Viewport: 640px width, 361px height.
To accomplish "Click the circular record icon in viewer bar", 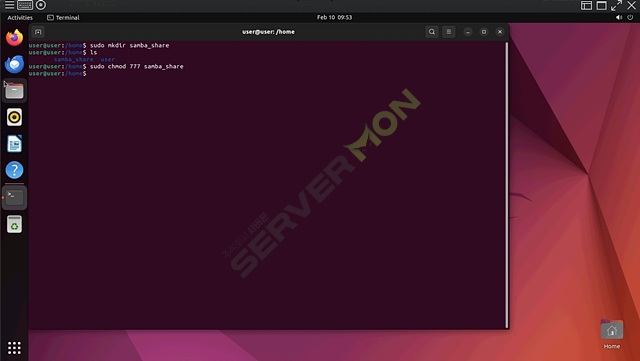I will (41, 5).
